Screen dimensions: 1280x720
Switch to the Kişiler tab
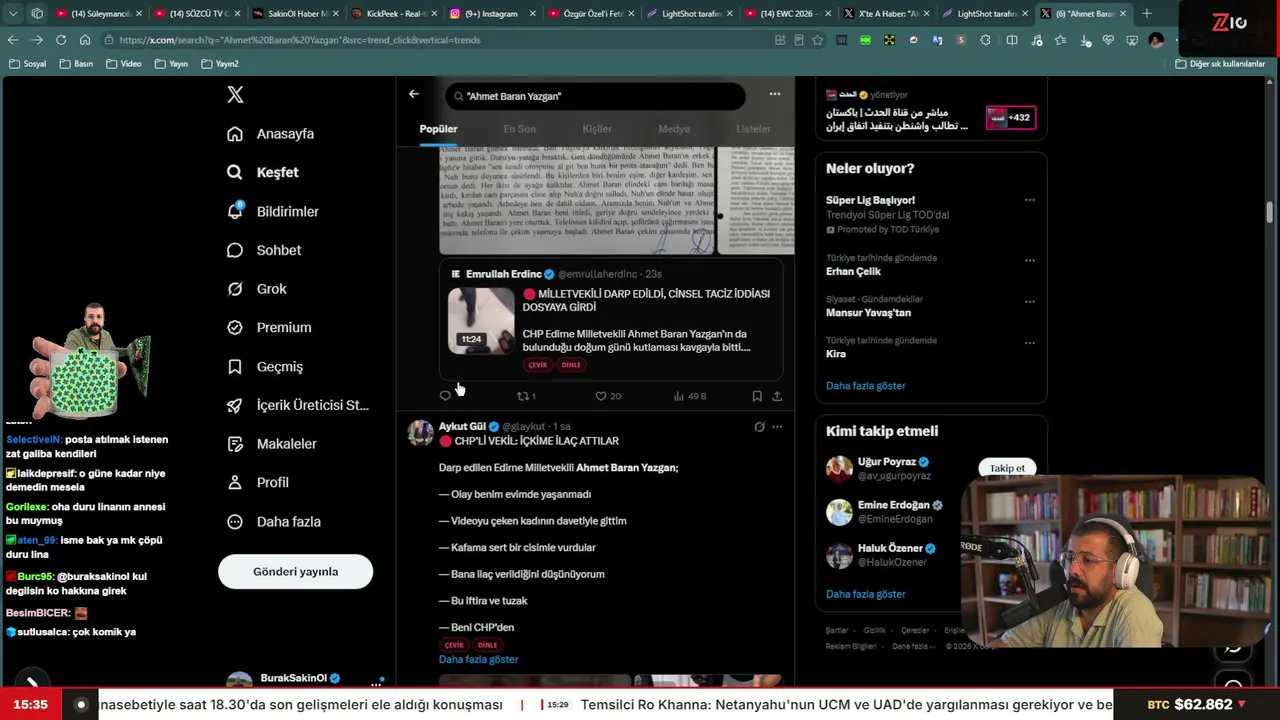click(597, 129)
